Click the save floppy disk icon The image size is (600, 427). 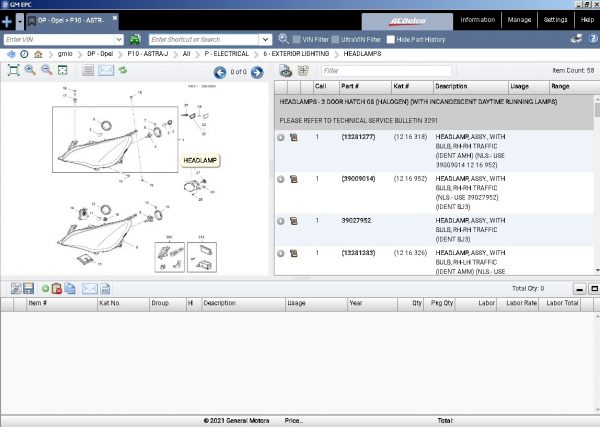click(29, 288)
